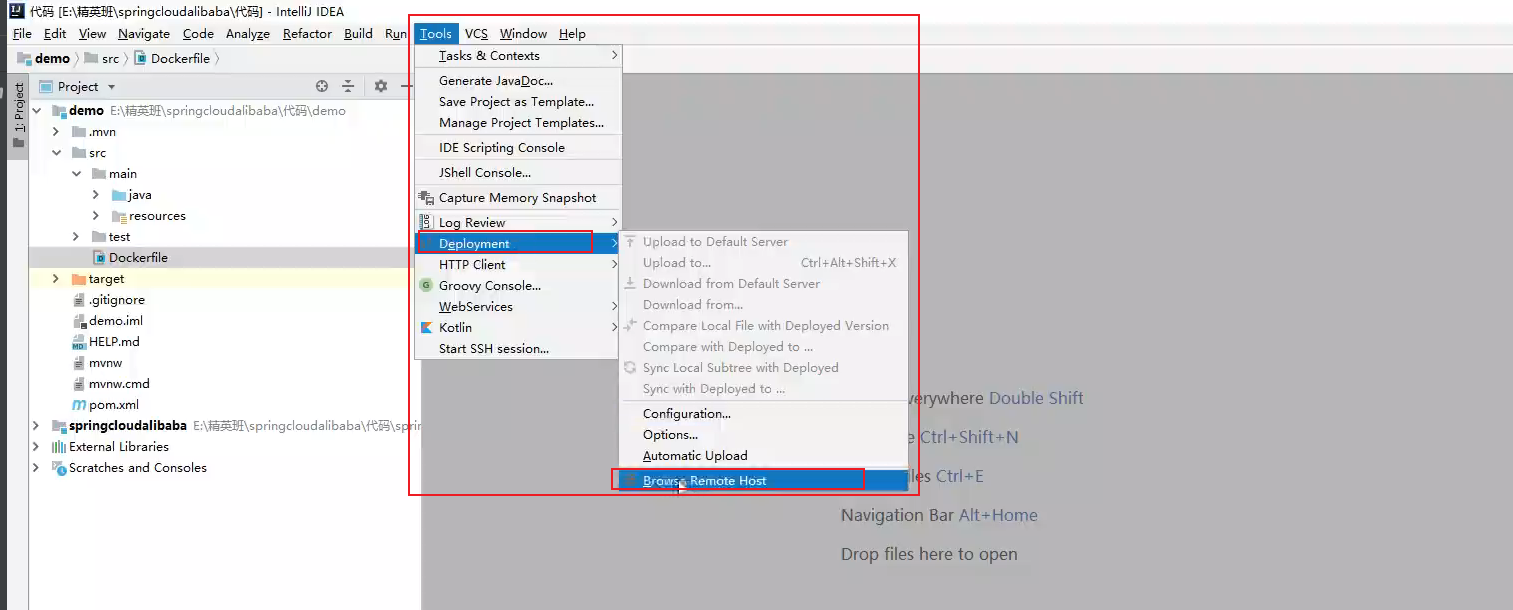Open the Refactor menu

tap(307, 34)
